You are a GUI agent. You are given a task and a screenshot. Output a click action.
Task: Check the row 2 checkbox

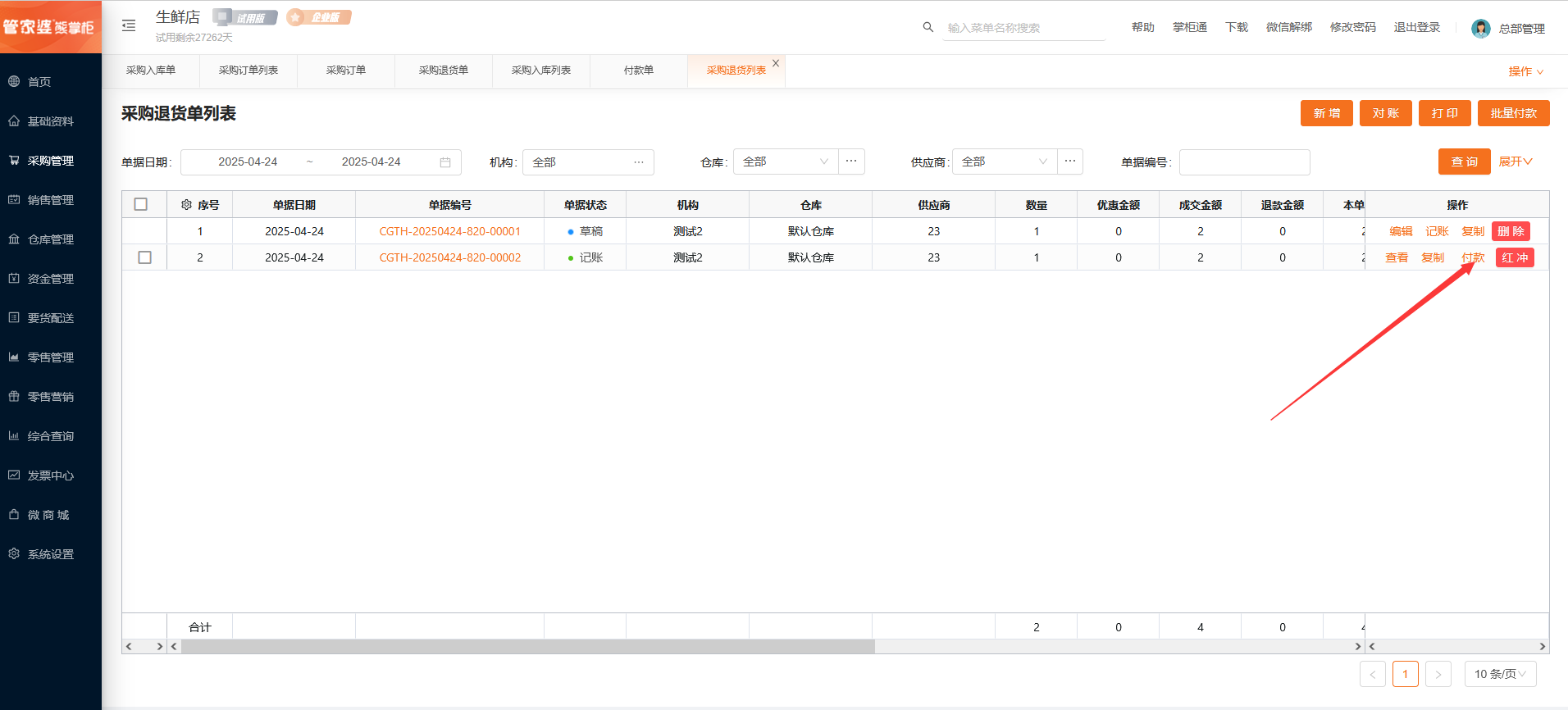pos(145,257)
